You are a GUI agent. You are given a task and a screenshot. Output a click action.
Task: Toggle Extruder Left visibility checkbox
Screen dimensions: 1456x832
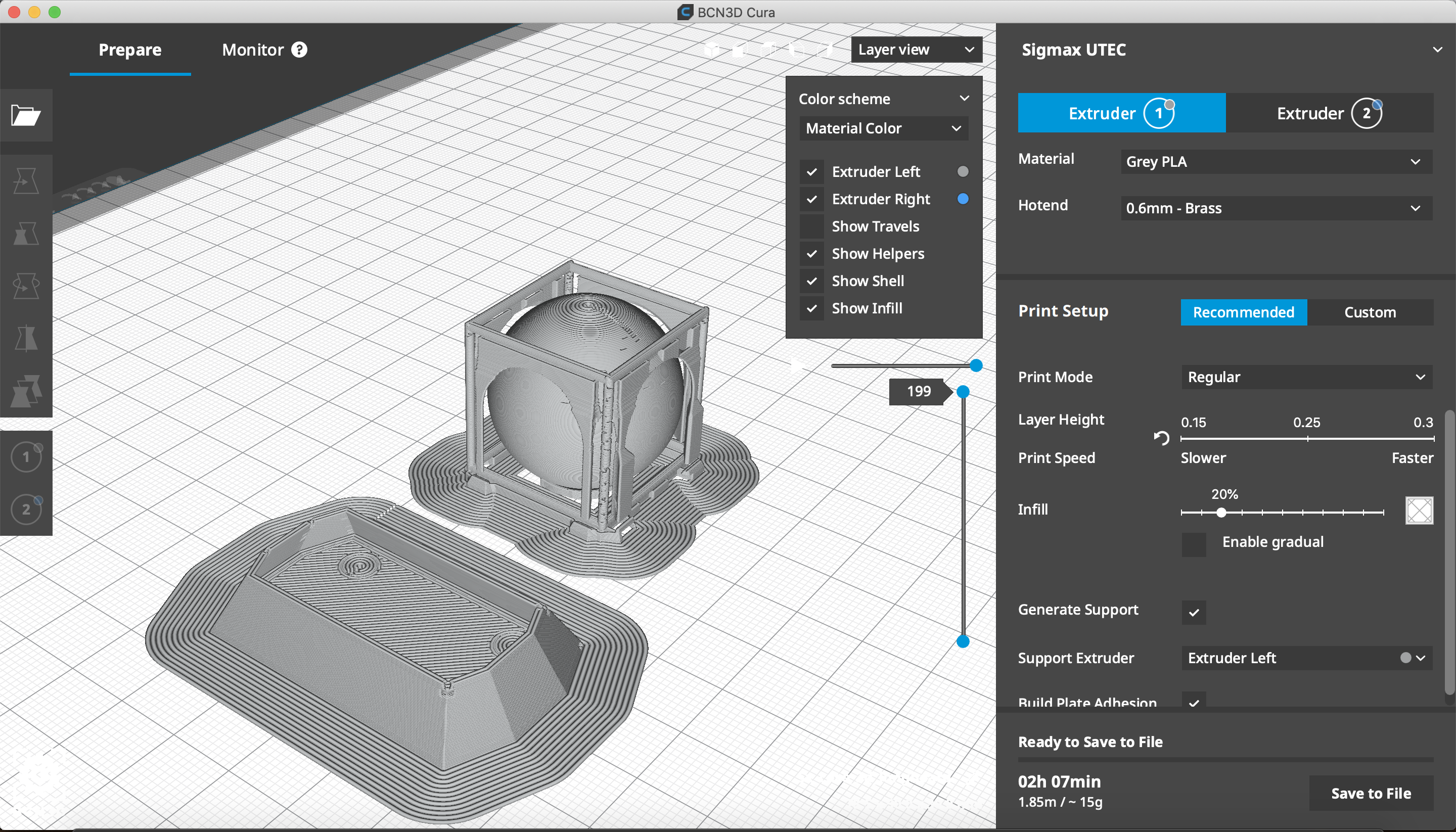(x=811, y=171)
